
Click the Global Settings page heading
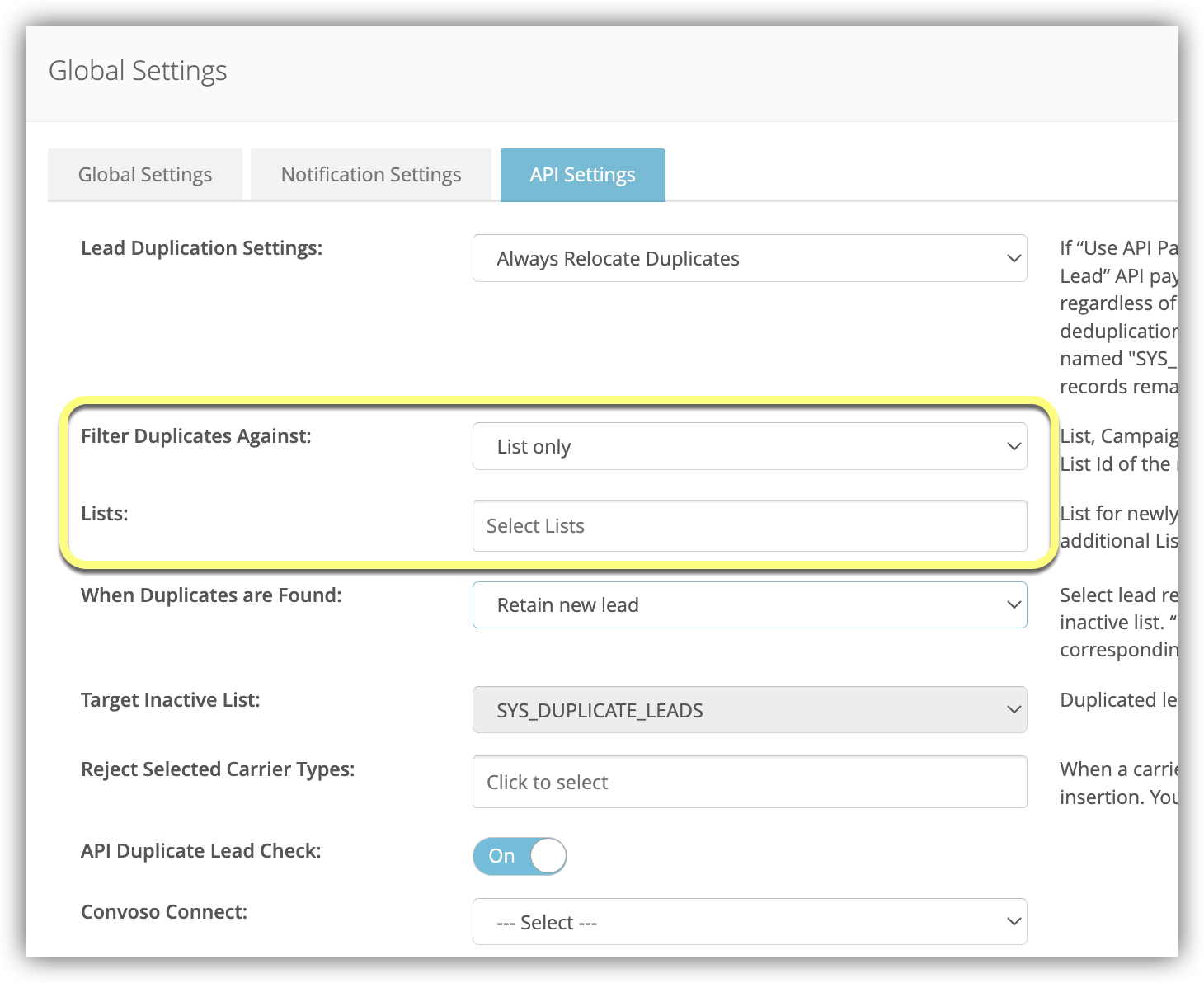point(138,71)
